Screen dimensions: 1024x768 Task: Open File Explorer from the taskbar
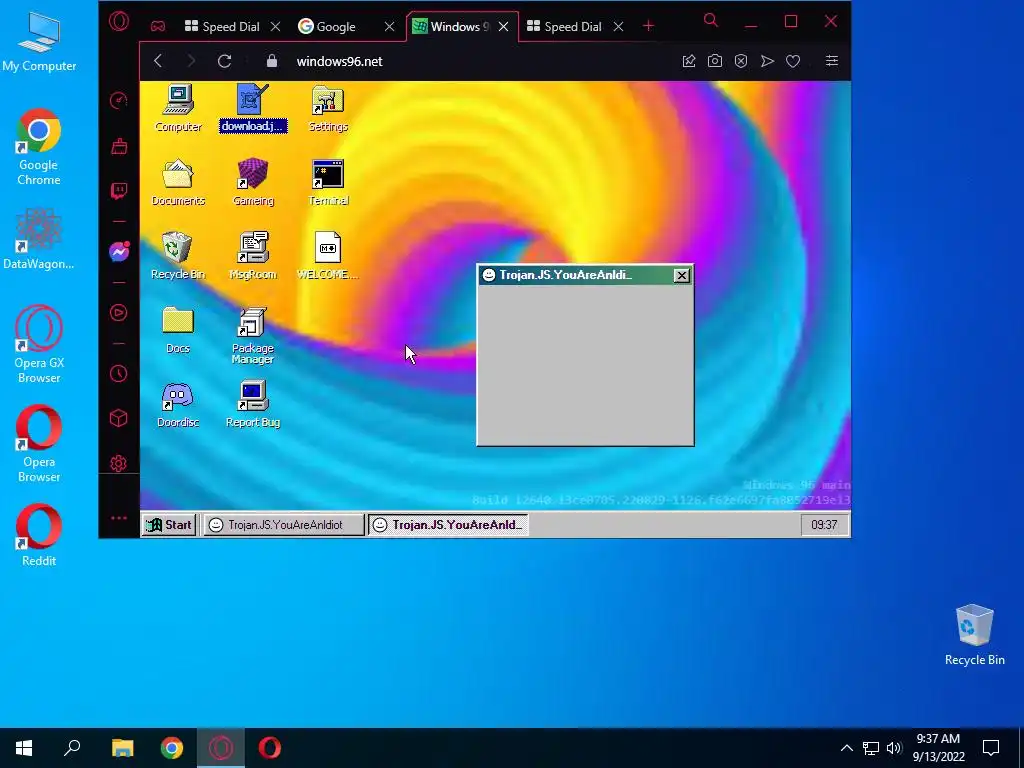pos(123,748)
